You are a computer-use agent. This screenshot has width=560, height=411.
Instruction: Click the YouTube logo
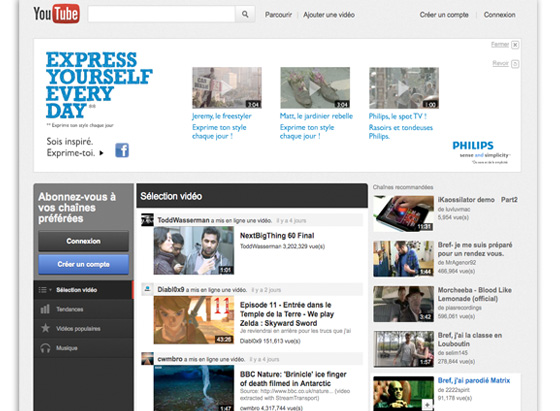(56, 14)
